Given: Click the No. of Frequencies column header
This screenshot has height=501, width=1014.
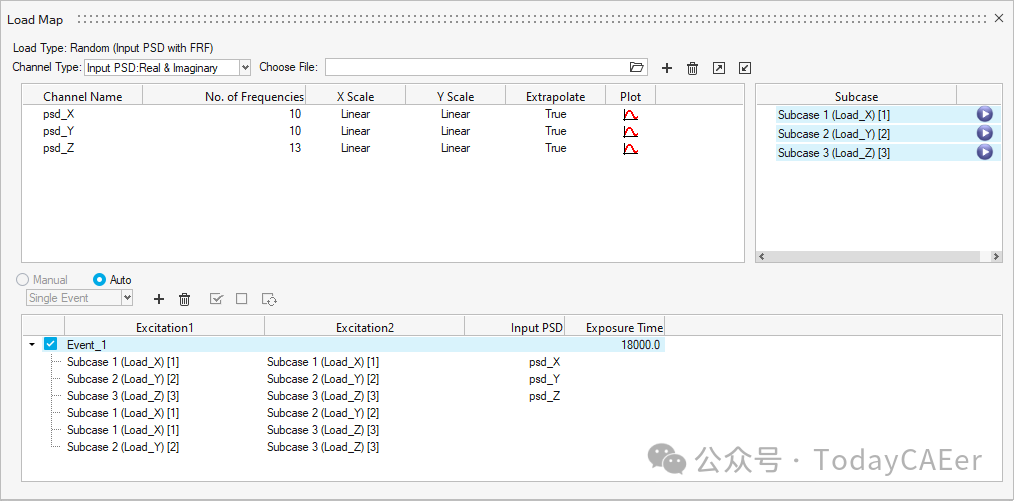Looking at the screenshot, I should [224, 96].
